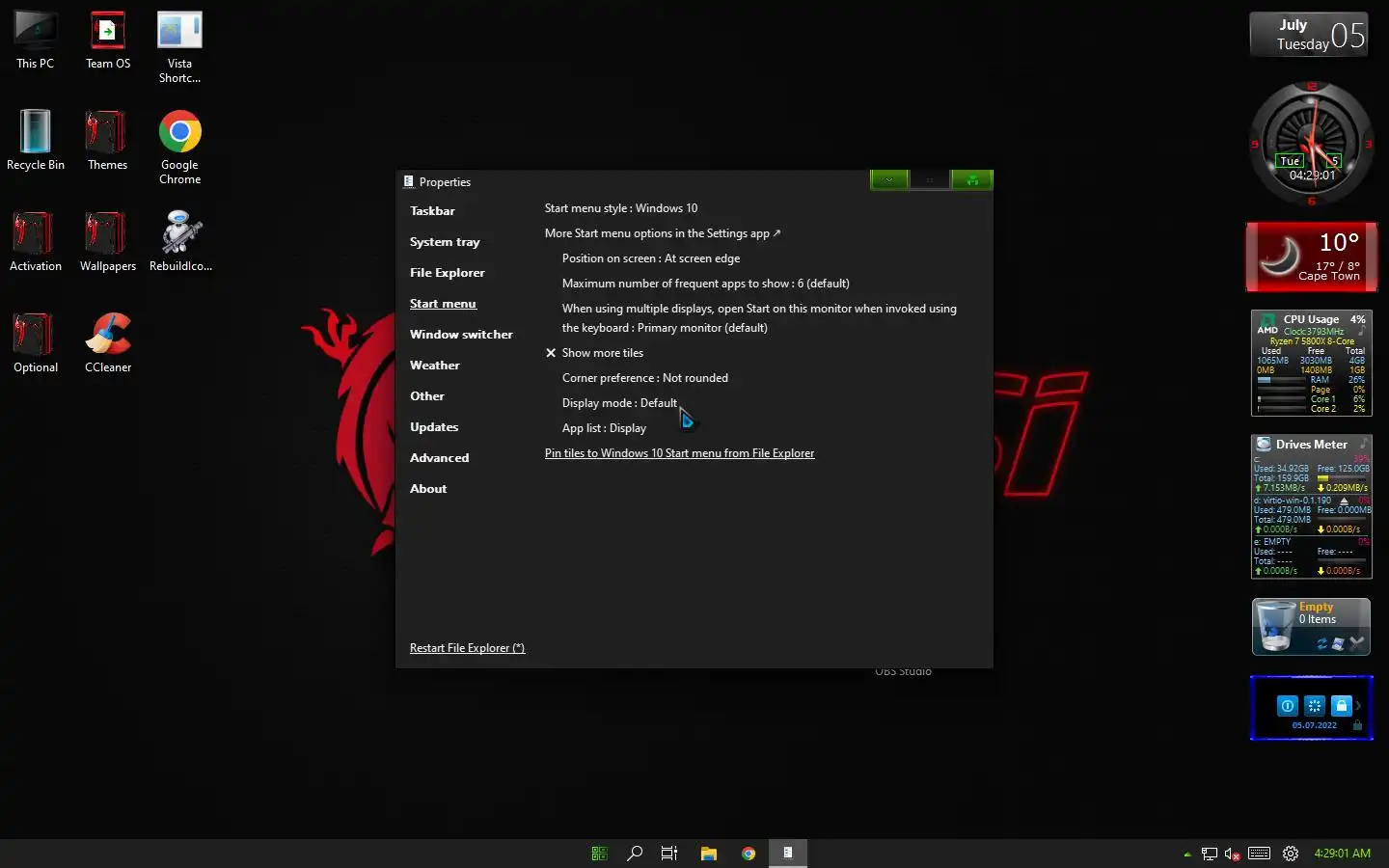Screen dimensions: 1389x868
Task: Click the restart icon in the shutdown gadget
Action: (x=1314, y=706)
